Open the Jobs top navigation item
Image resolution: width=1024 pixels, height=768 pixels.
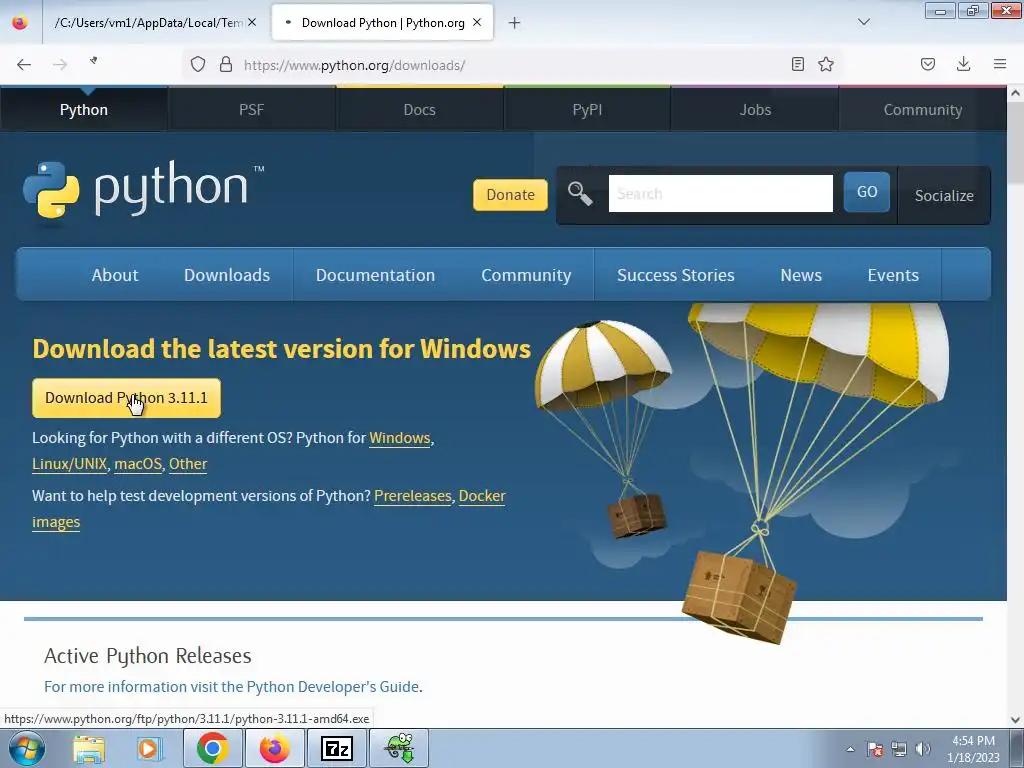[x=755, y=110]
